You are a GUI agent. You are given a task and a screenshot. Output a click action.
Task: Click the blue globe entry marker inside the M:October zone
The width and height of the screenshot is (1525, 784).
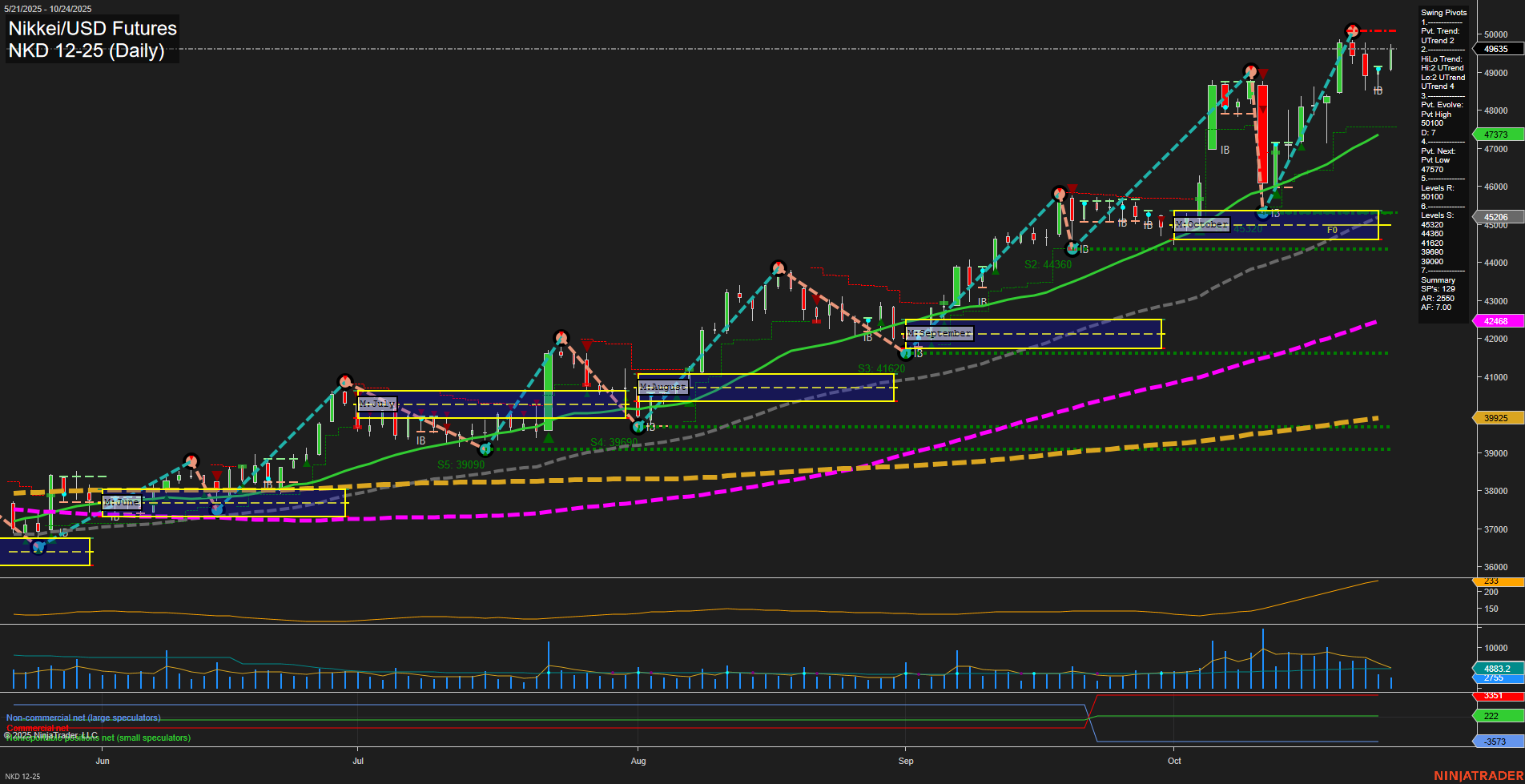pyautogui.click(x=1262, y=213)
